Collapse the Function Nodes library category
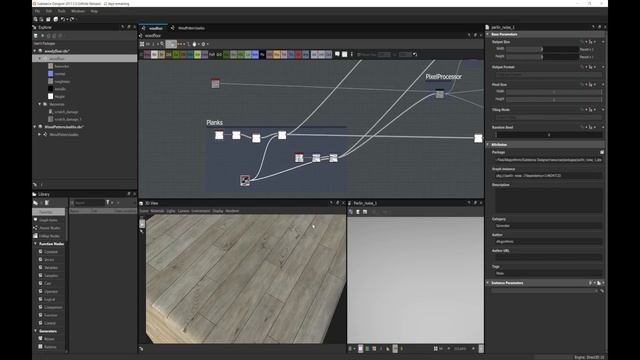This screenshot has height=360, width=640. (x=35, y=244)
